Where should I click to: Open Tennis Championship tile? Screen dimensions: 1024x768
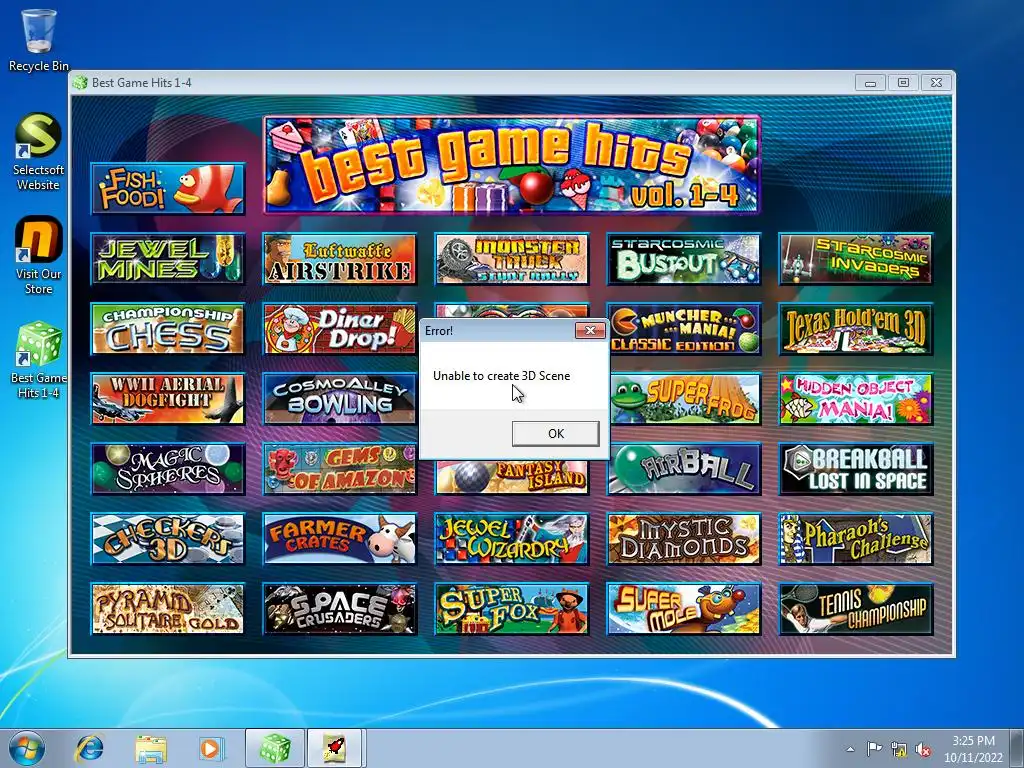(x=856, y=609)
